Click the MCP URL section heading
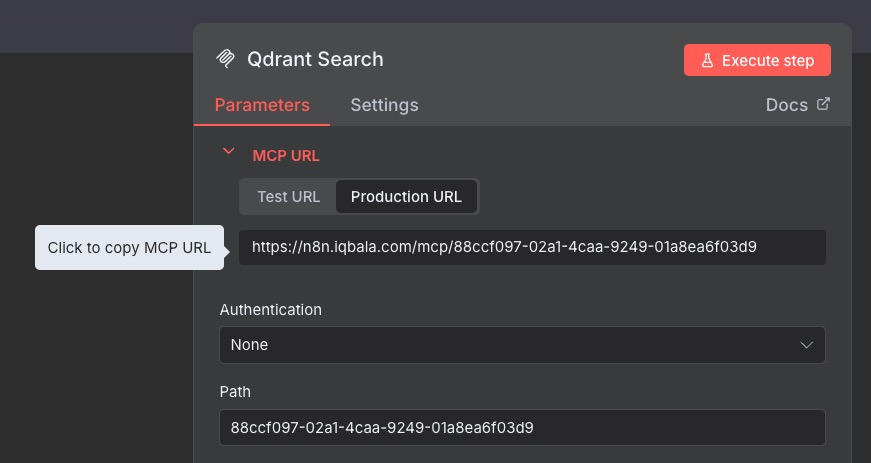This screenshot has height=463, width=871. (x=286, y=156)
